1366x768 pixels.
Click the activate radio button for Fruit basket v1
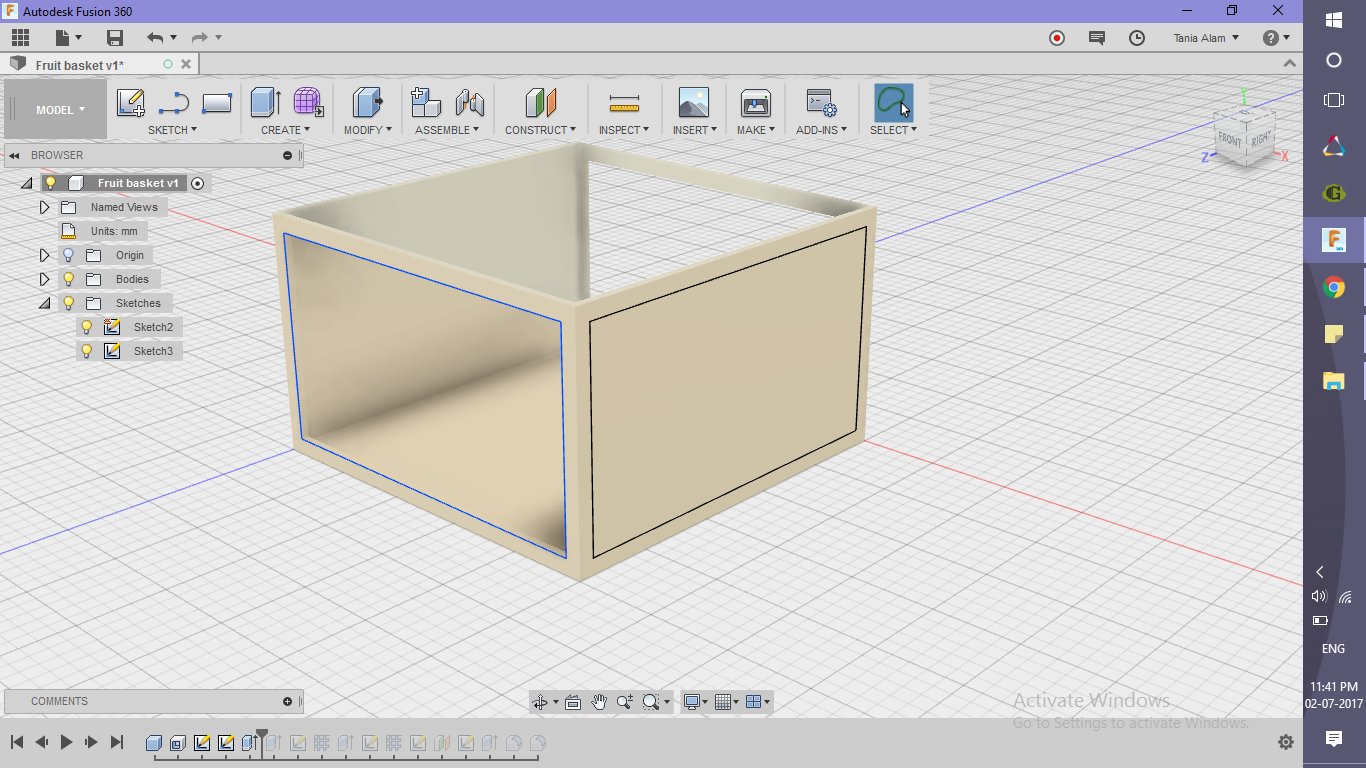tap(197, 183)
